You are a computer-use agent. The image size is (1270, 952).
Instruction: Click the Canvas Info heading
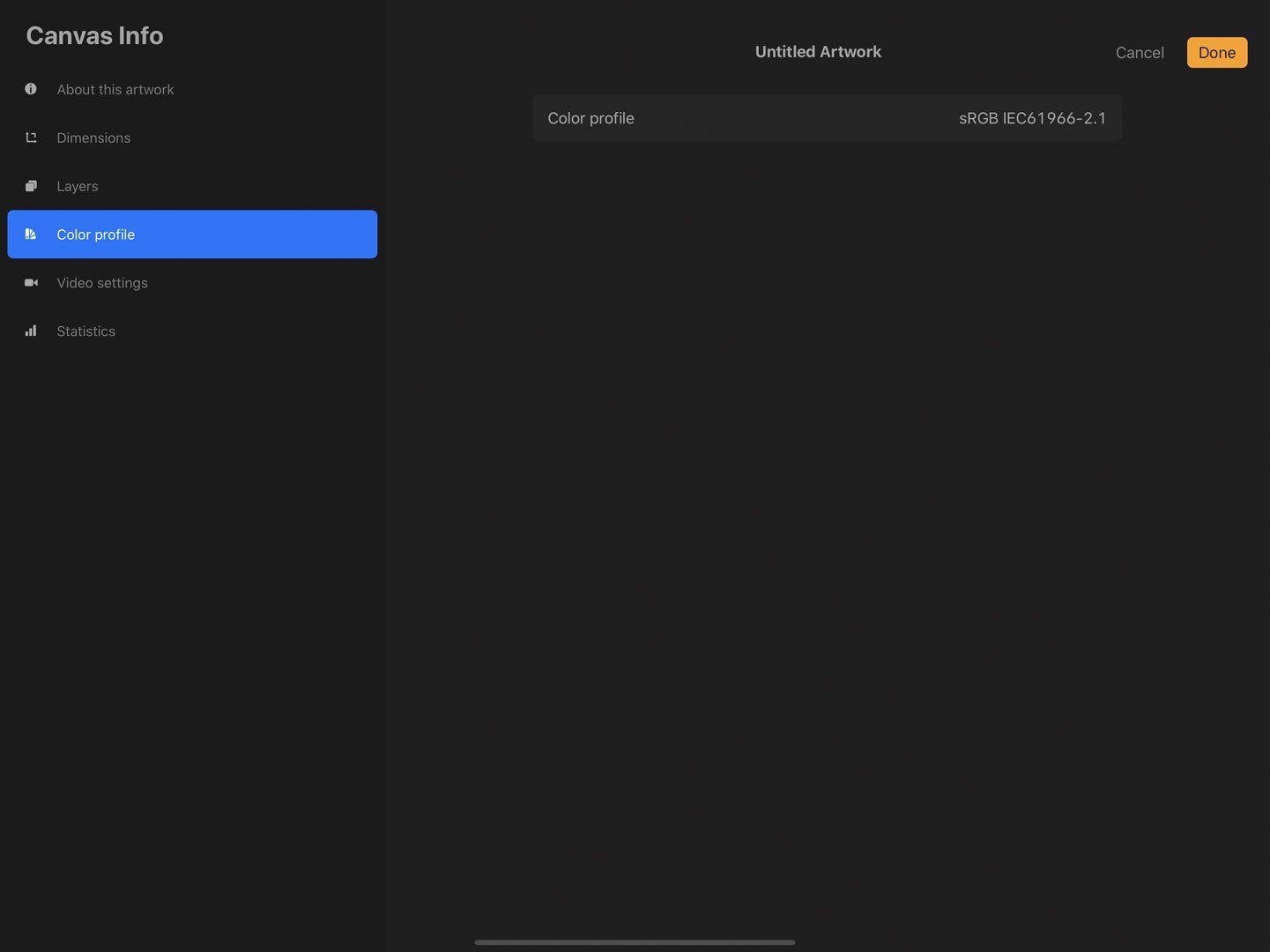(93, 35)
